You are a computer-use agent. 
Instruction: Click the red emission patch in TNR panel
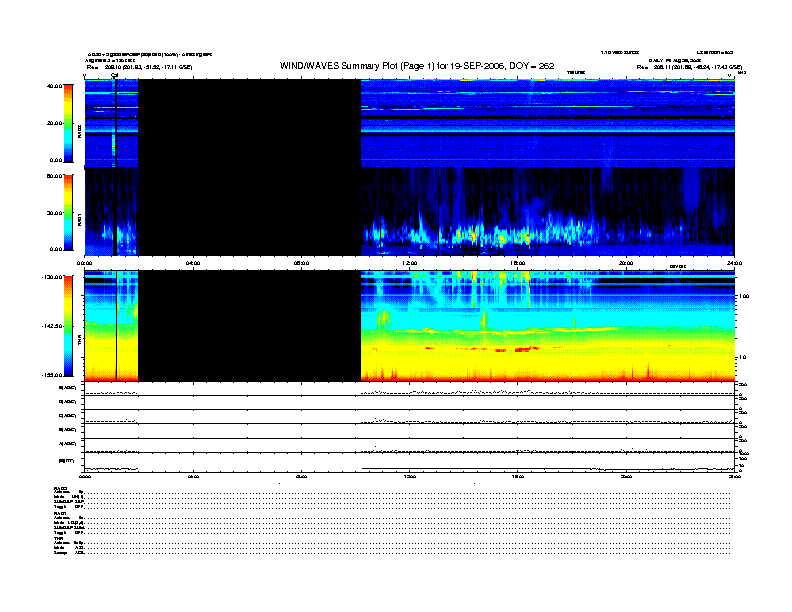526,348
